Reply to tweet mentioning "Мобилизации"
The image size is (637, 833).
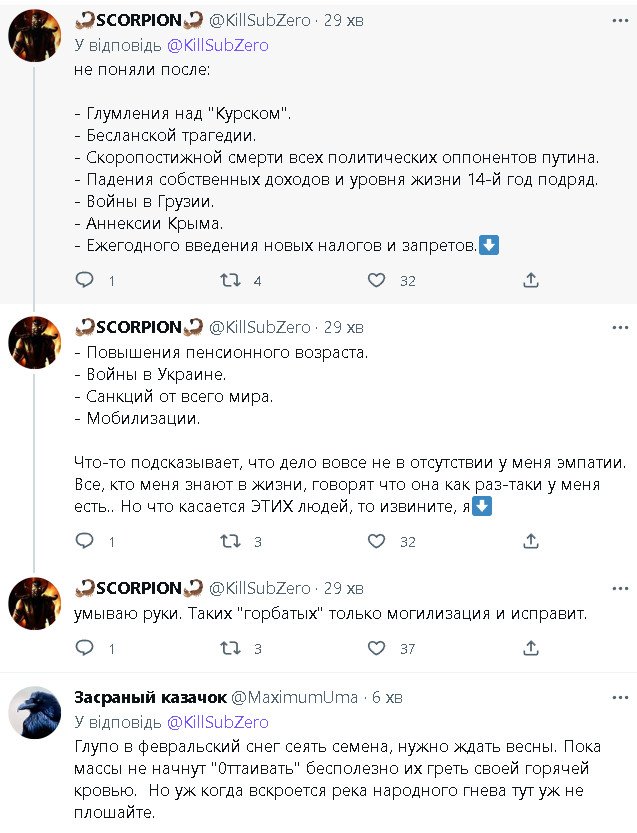pos(85,541)
